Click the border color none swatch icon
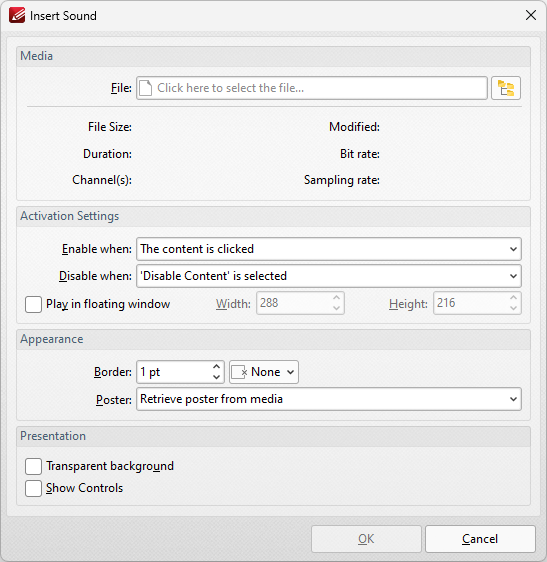The width and height of the screenshot is (547, 562). [239, 372]
